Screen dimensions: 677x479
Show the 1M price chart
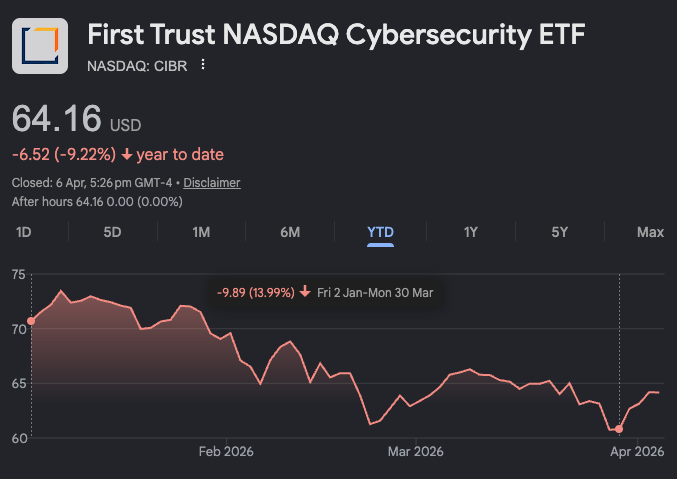point(201,232)
